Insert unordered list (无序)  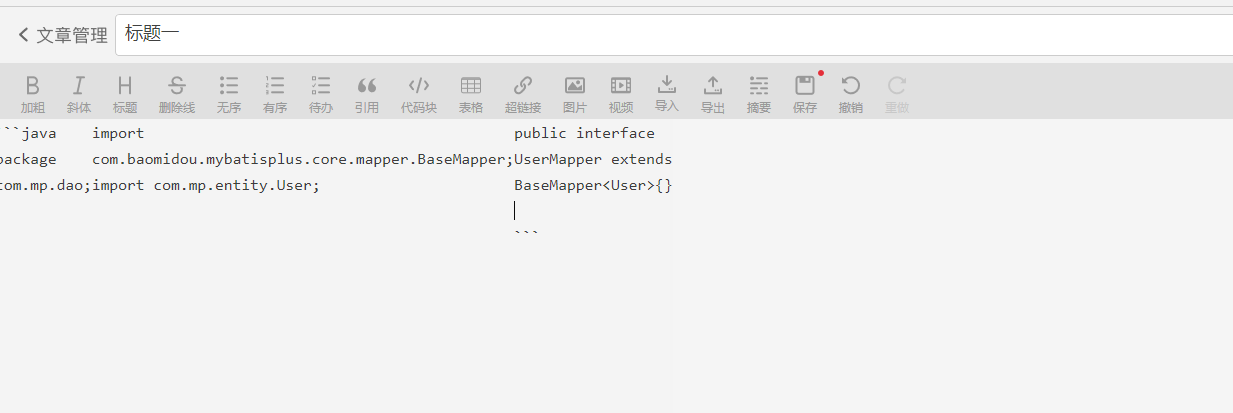tap(229, 95)
